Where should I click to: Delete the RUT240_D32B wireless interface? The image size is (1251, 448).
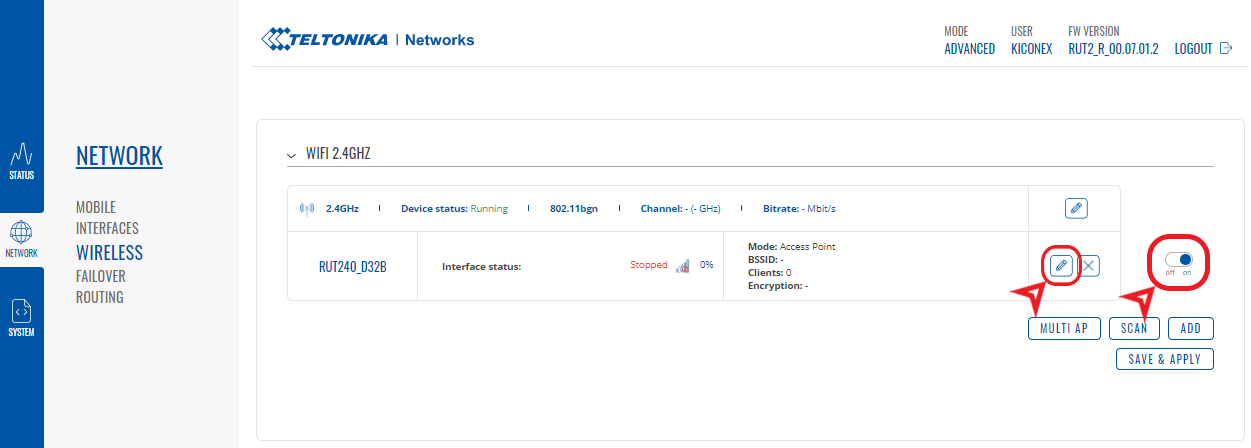point(1089,265)
